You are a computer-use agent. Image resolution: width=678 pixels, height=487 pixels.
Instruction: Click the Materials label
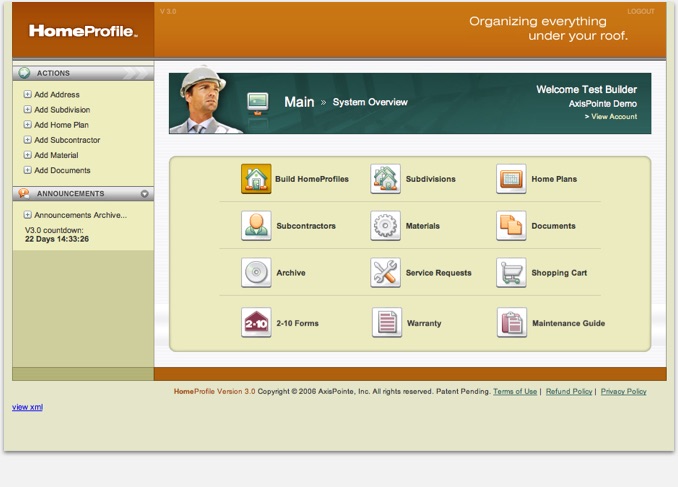click(422, 226)
